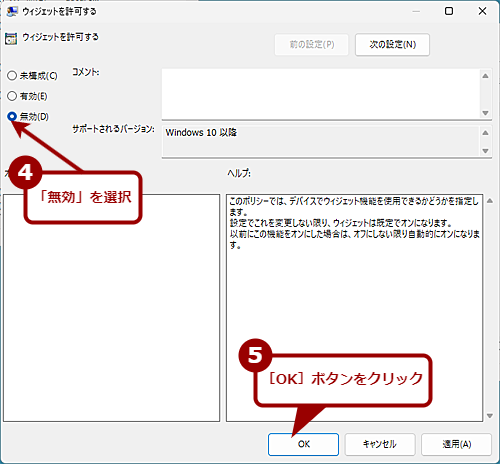Image resolution: width=501 pixels, height=465 pixels.
Task: Click the help pane up scroll arrow
Action: [x=490, y=201]
